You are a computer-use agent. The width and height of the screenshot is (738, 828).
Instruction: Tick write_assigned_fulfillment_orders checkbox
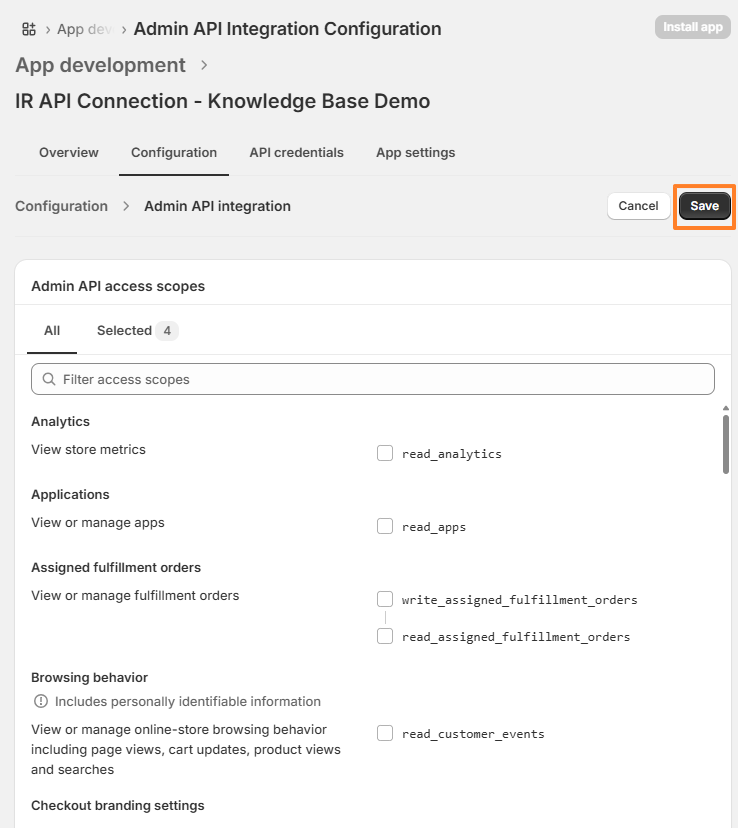tap(385, 600)
